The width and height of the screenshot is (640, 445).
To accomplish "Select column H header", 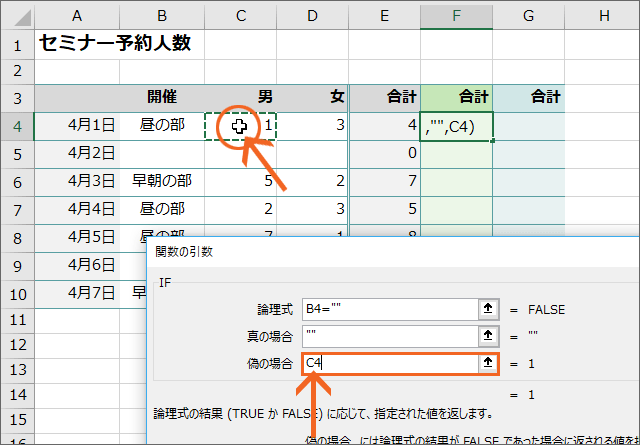I will 602,16.
